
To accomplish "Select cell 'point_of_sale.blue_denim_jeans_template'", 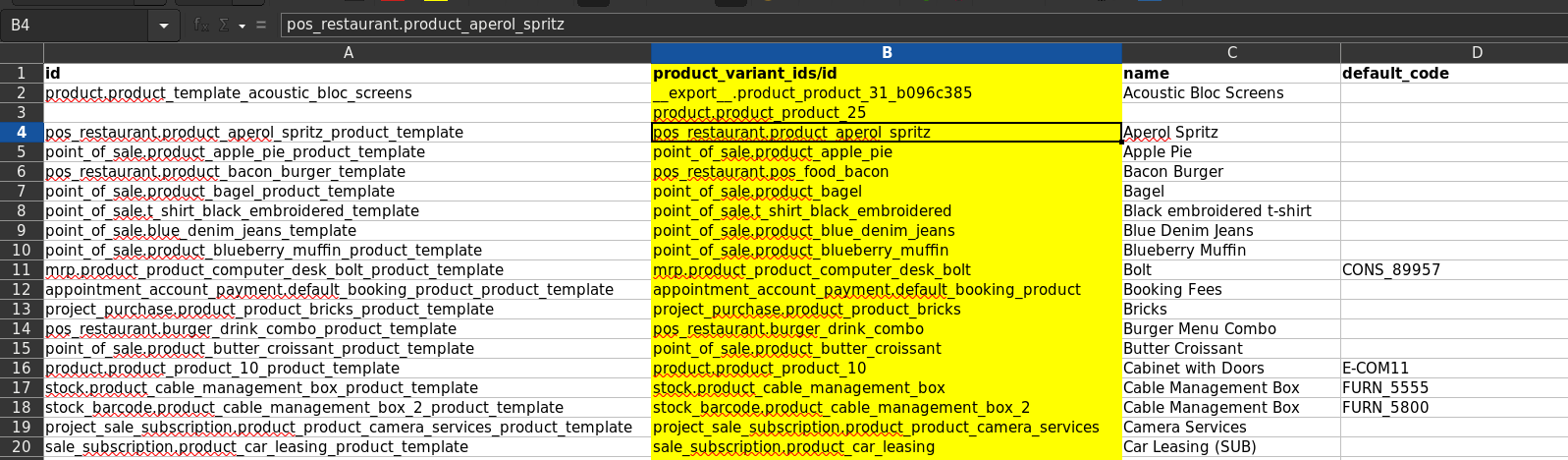I will click(x=348, y=230).
